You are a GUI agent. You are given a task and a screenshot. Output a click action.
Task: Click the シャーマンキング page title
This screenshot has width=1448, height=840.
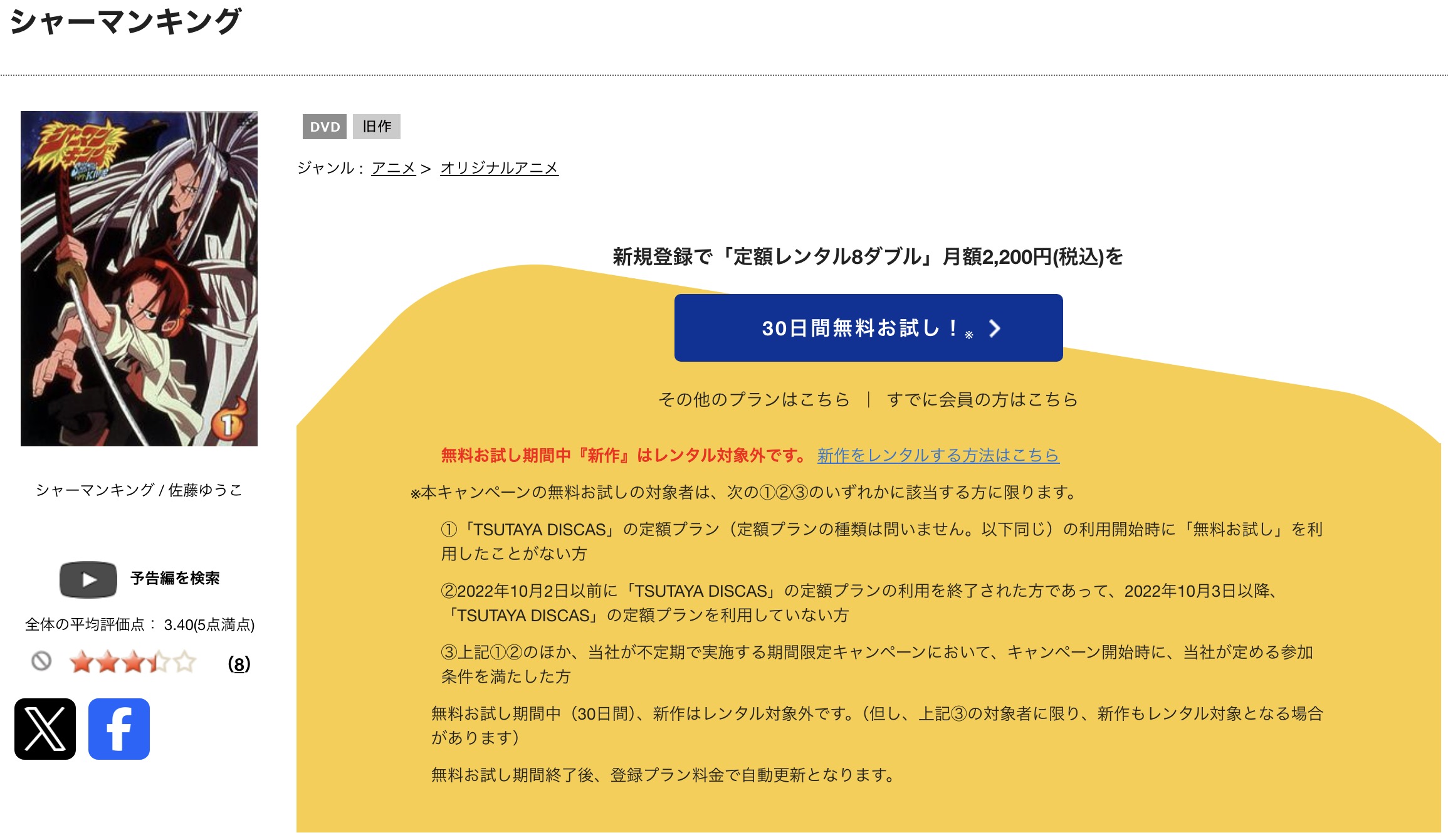point(125,21)
